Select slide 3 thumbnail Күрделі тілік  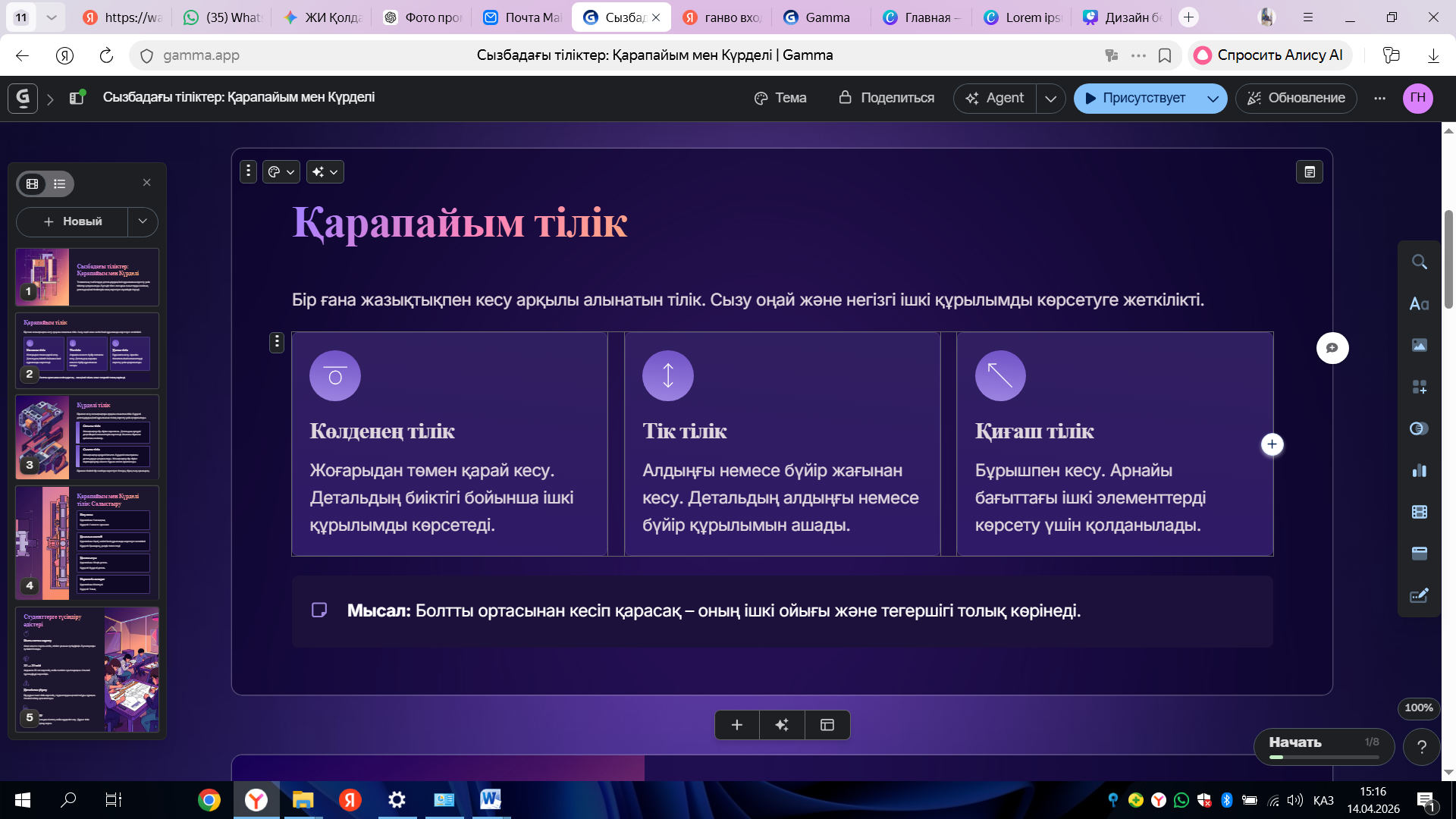87,437
